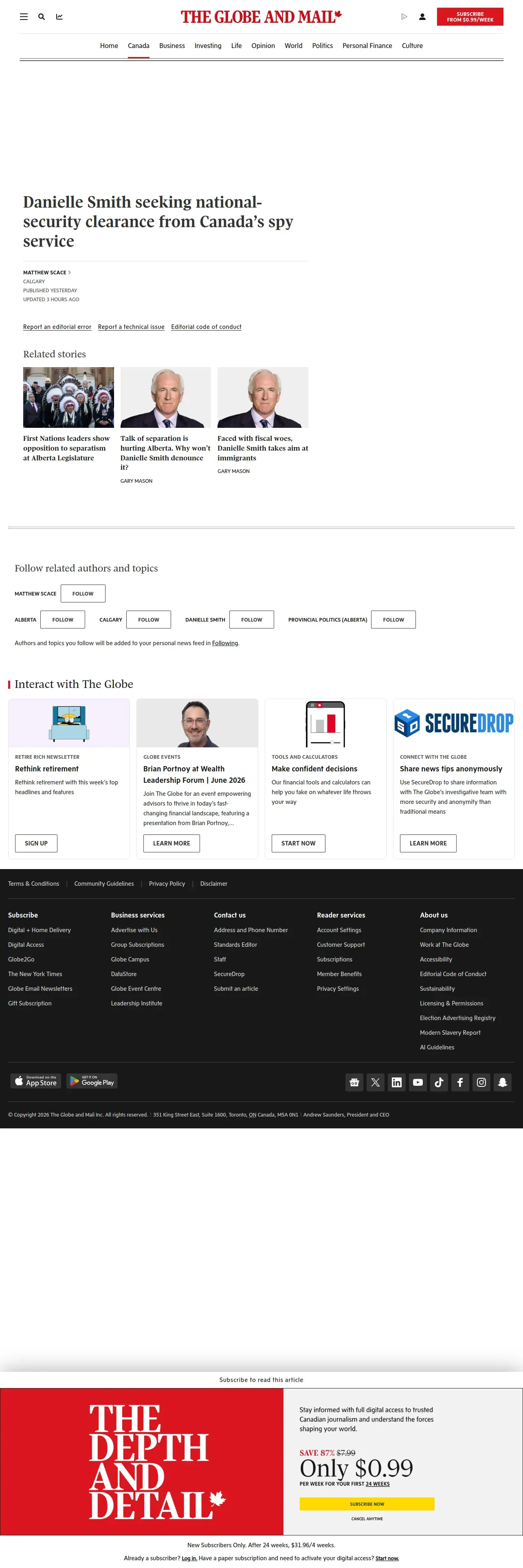The height and width of the screenshot is (1568, 523).
Task: Select the Home nav item
Action: click(109, 46)
